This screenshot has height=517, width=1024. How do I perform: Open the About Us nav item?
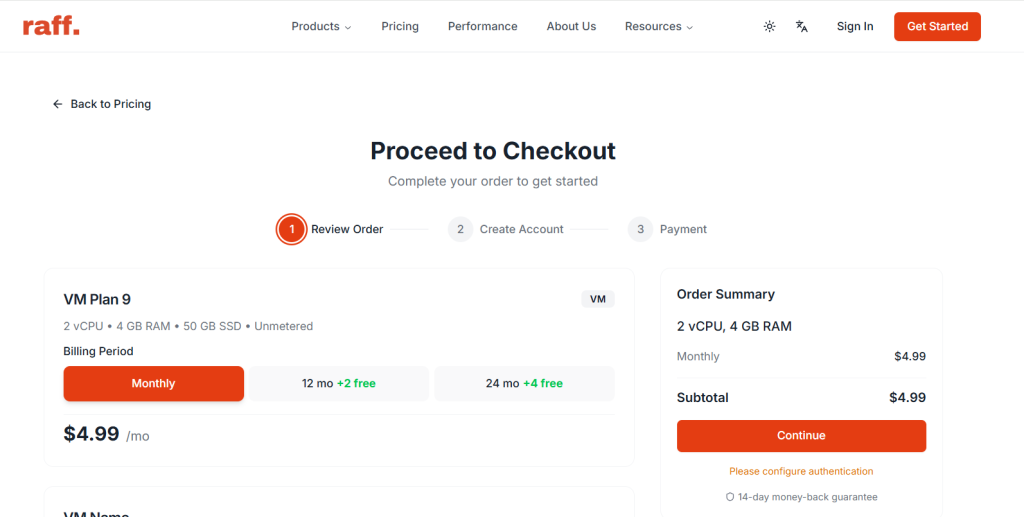(x=571, y=27)
